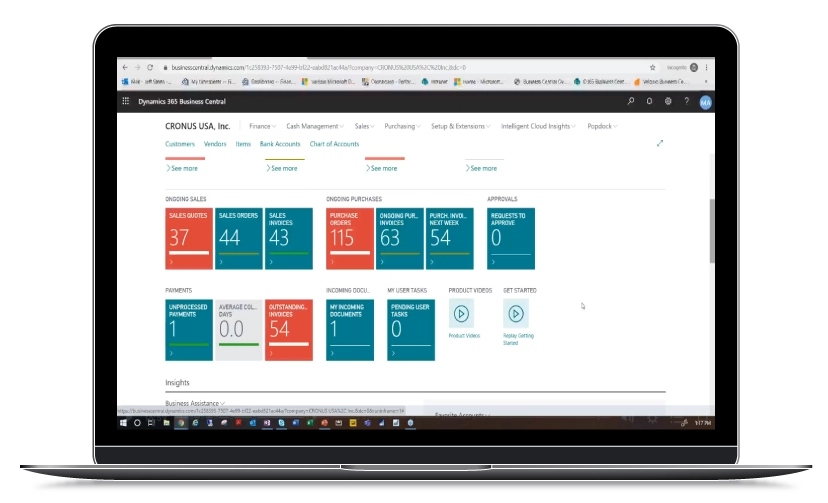Click arrow on Requests to Approve tile

pos(493,262)
